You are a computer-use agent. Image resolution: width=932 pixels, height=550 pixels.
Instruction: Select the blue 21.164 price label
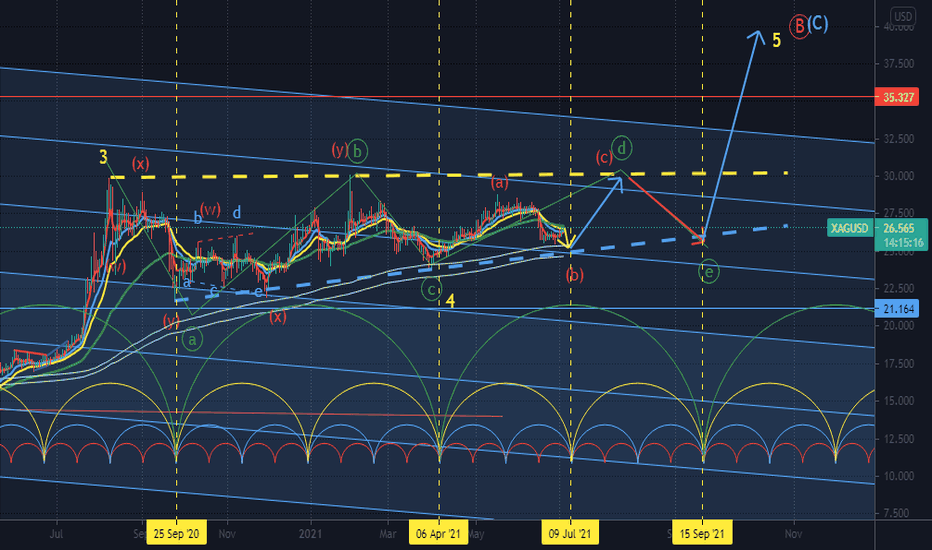898,309
